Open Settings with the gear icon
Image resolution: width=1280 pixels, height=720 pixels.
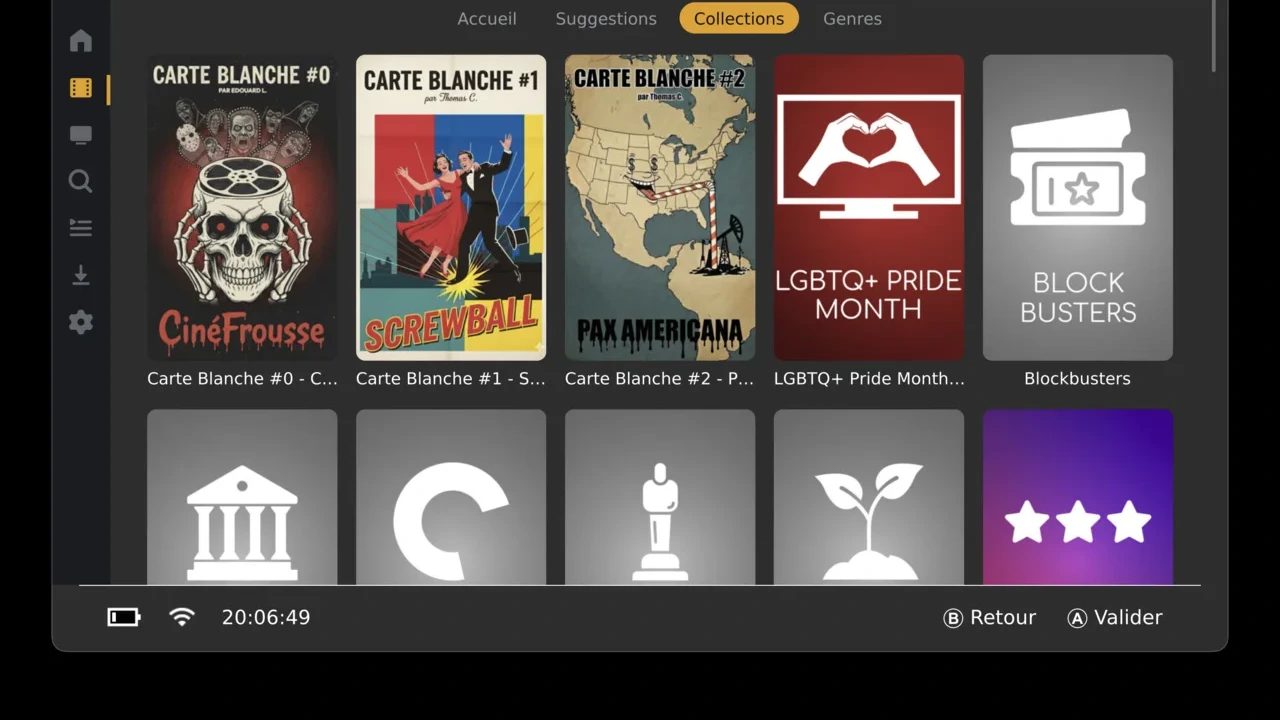click(81, 322)
